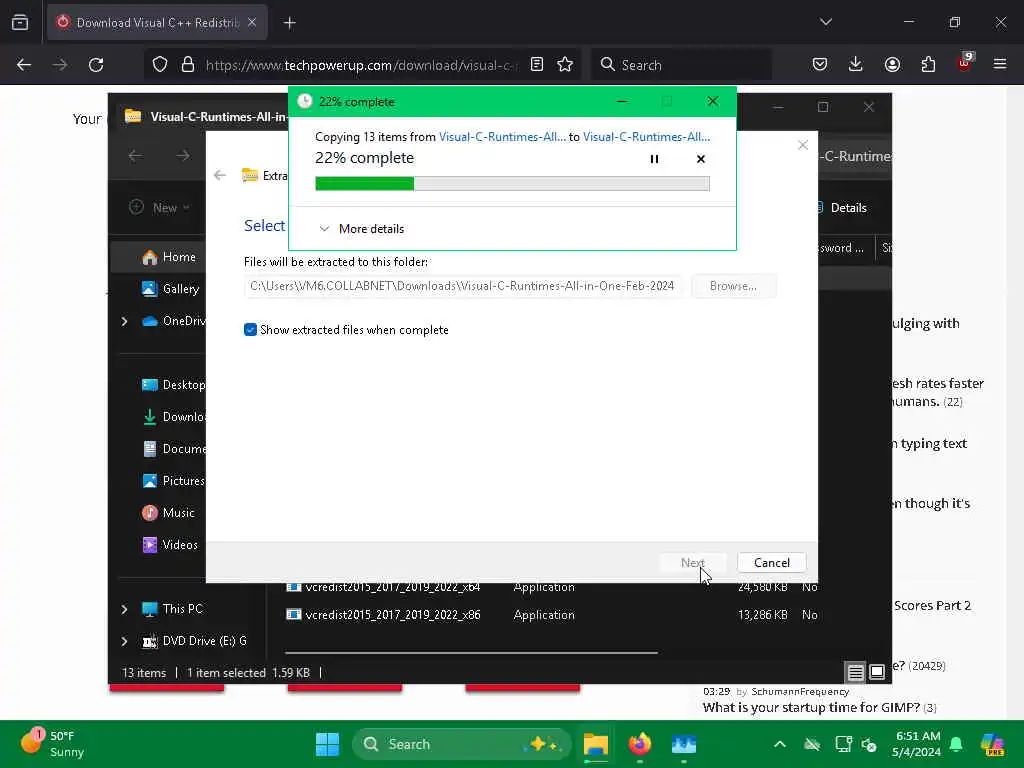
Task: Open Music folder in Explorer sidebar
Action: pos(168,513)
